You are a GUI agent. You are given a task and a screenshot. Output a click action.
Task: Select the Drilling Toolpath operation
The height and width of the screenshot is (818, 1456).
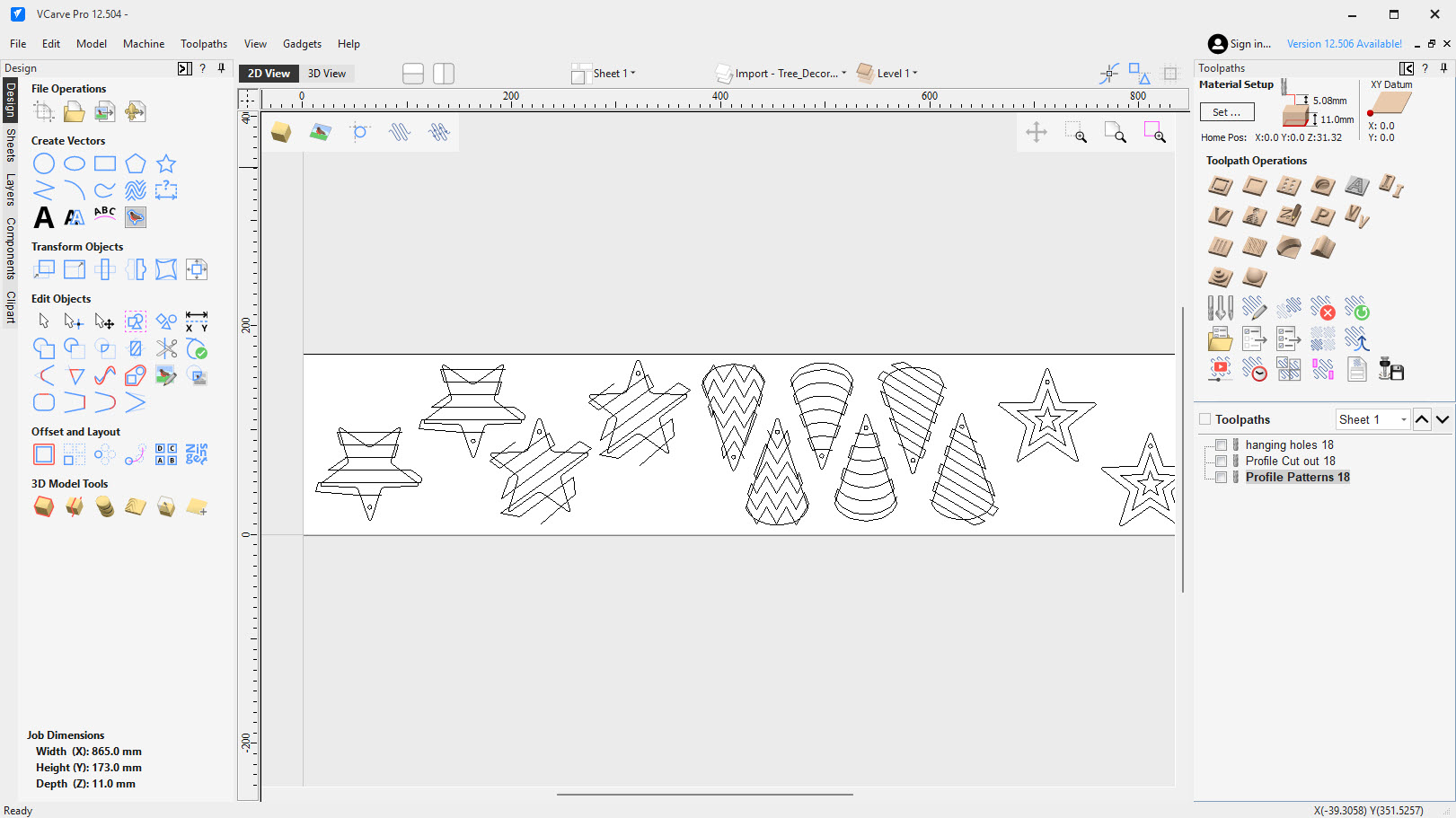tap(1288, 186)
